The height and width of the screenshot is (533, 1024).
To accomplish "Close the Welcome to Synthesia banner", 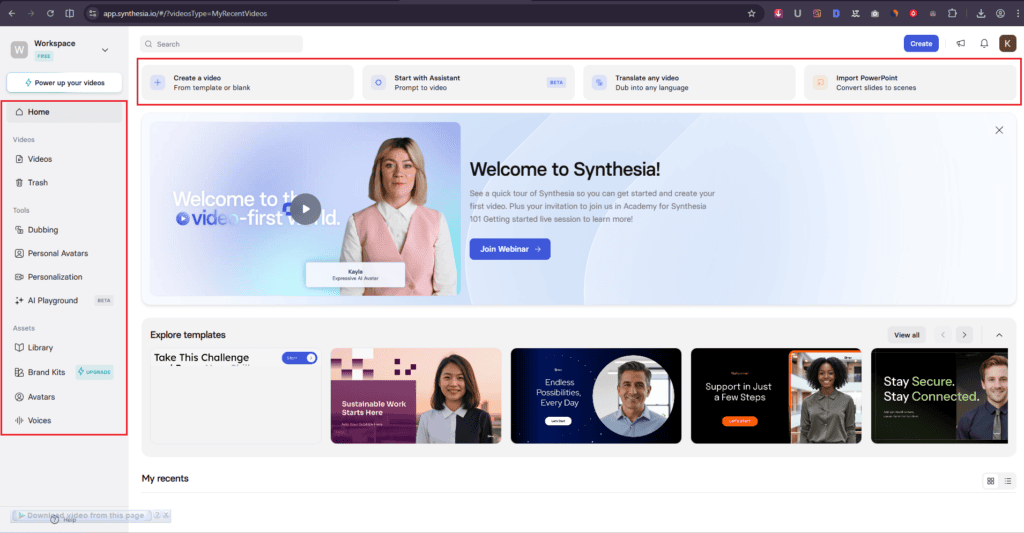I will tap(999, 130).
